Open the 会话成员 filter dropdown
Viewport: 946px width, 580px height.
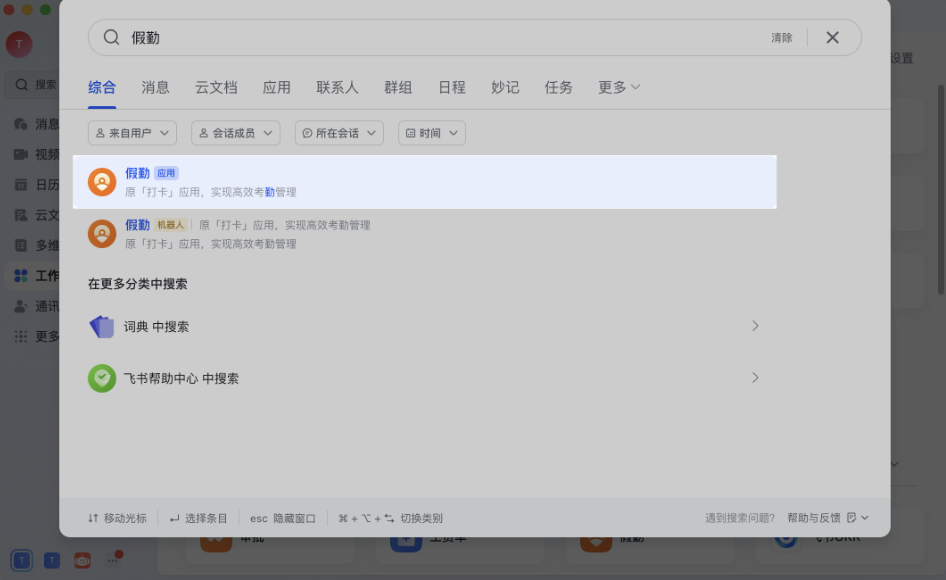coord(236,133)
